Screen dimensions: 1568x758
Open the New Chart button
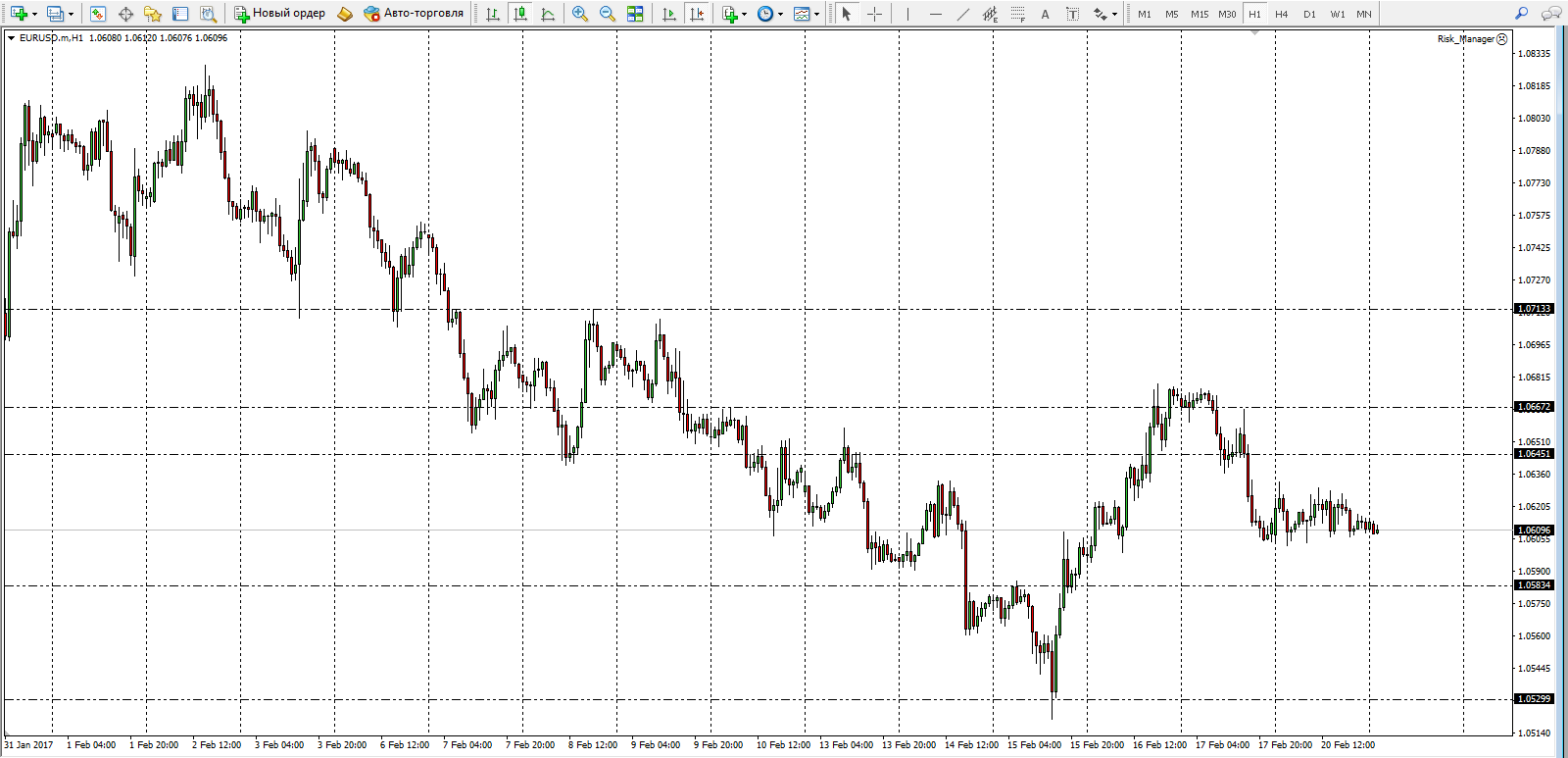tap(19, 14)
